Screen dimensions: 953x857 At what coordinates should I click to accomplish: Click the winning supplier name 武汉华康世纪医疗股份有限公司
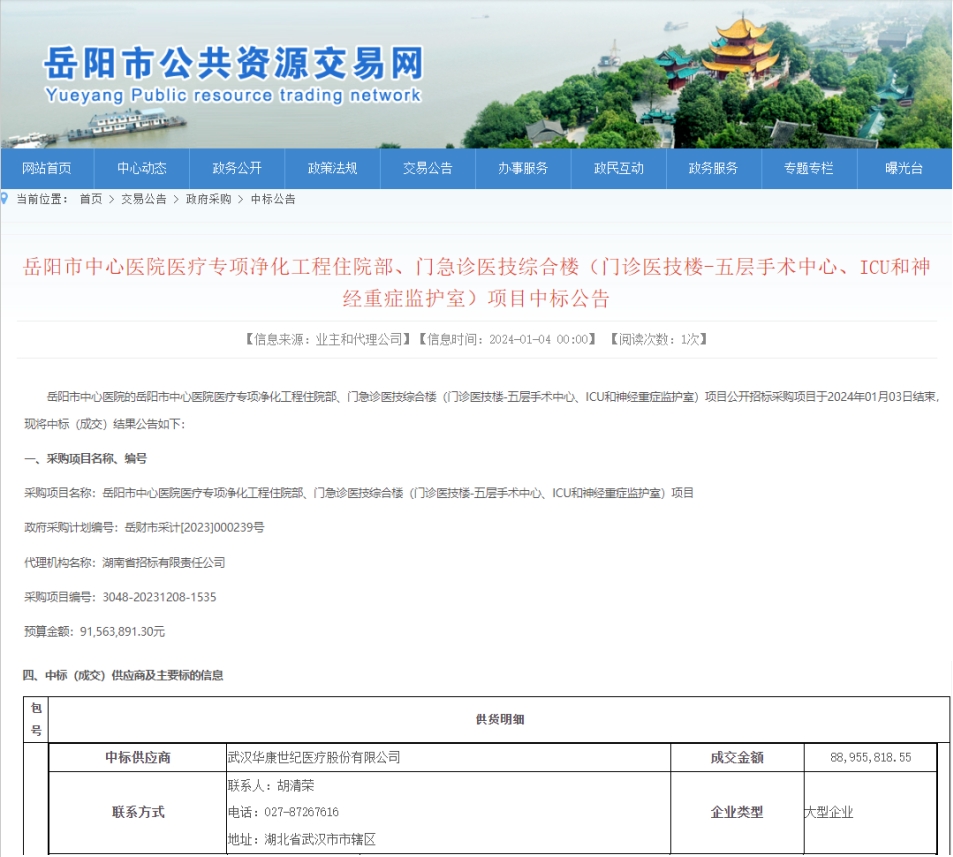coord(314,757)
